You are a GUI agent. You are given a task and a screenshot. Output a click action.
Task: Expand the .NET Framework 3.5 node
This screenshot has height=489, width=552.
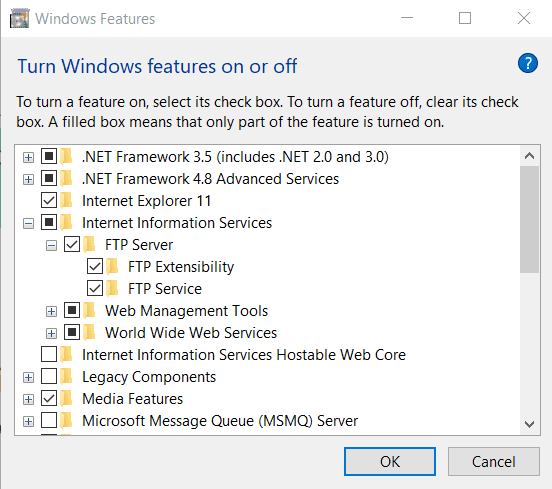(x=29, y=157)
